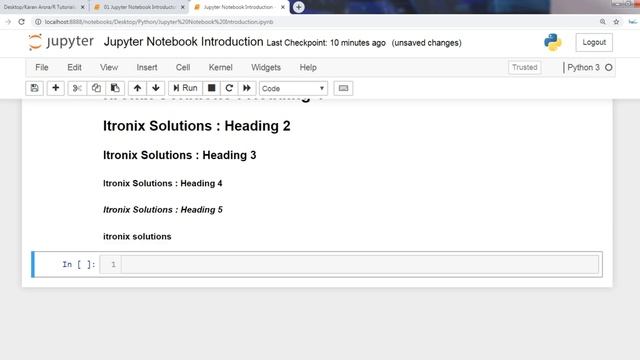Go forward in browser history
This screenshot has width=640, height=360.
(8, 22)
